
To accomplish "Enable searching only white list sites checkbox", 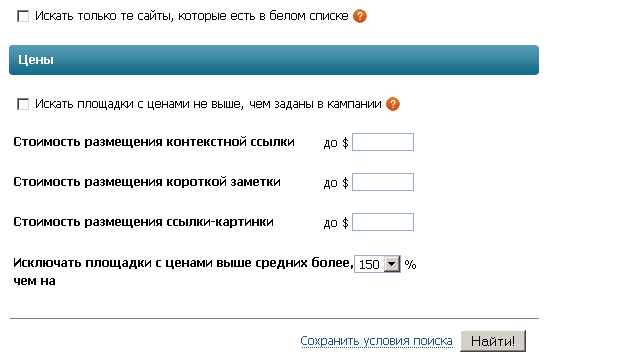I will point(23,16).
